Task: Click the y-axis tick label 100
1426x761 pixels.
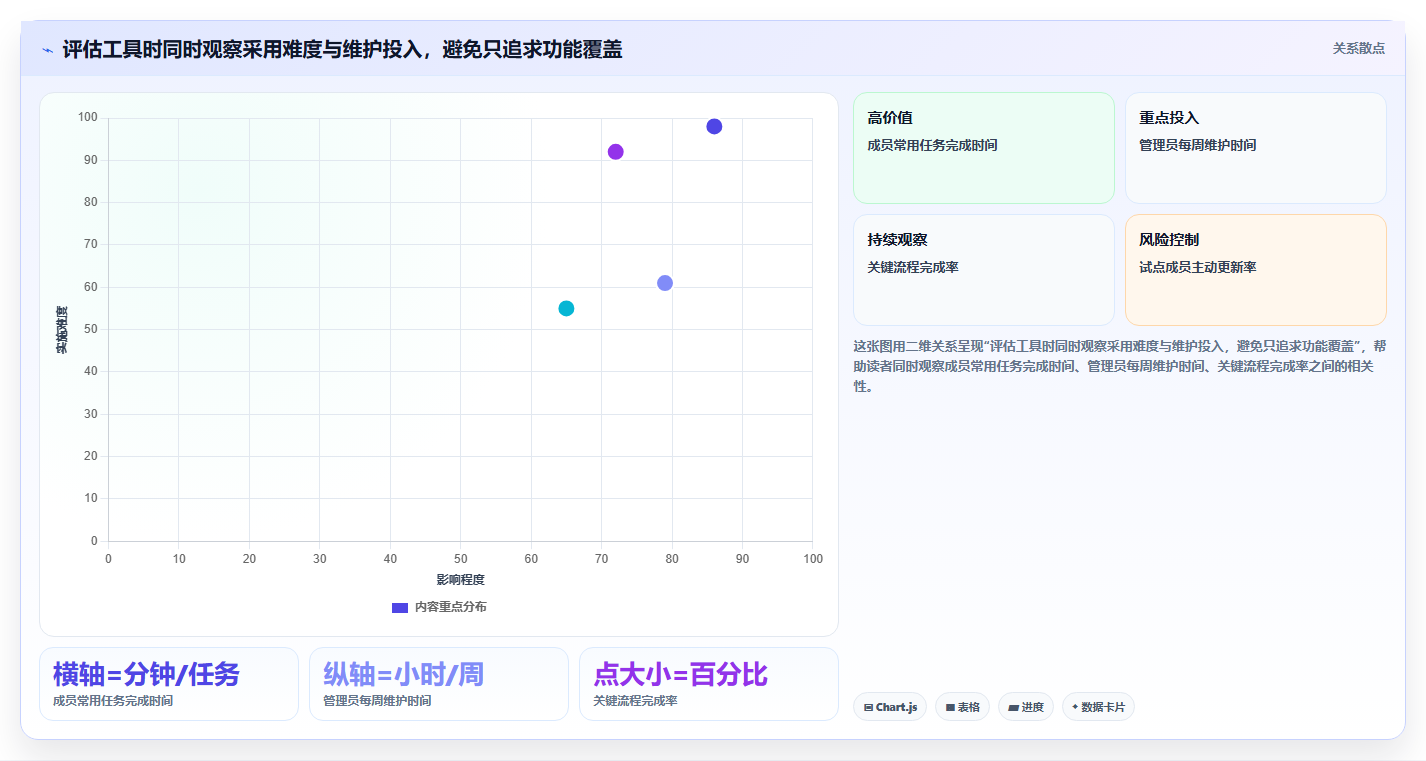Action: (x=87, y=118)
